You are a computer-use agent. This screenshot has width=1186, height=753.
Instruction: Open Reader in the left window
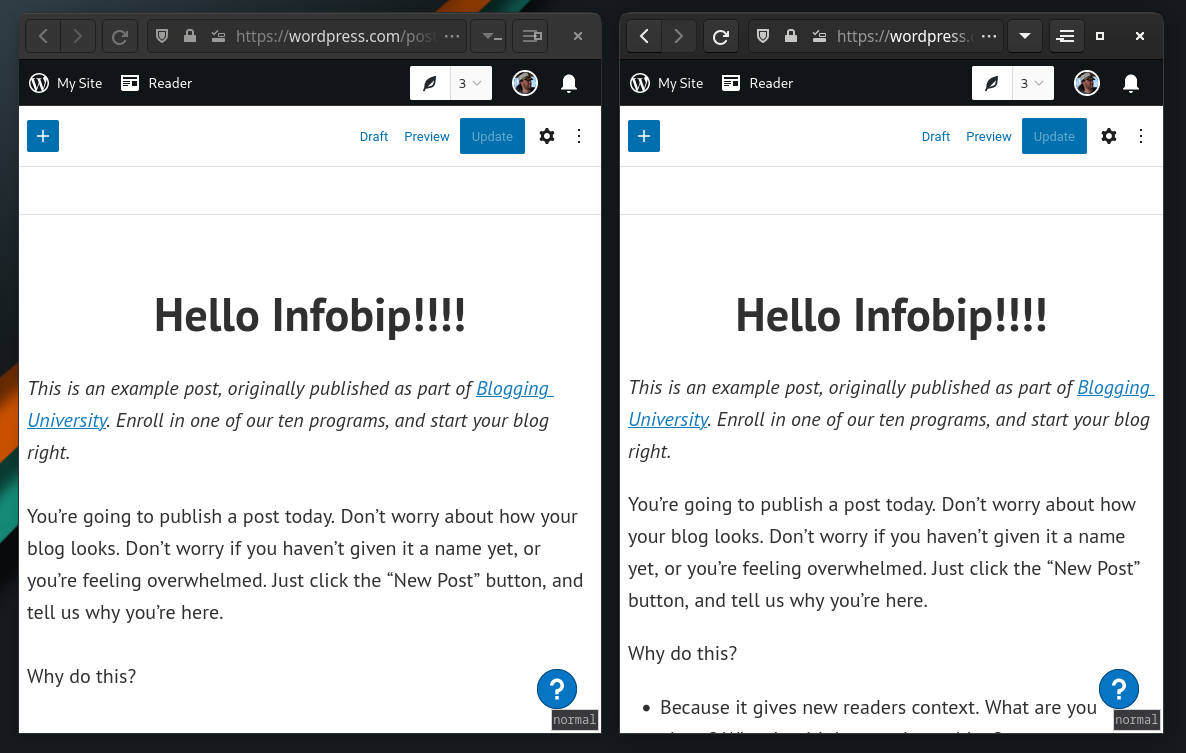coord(157,83)
